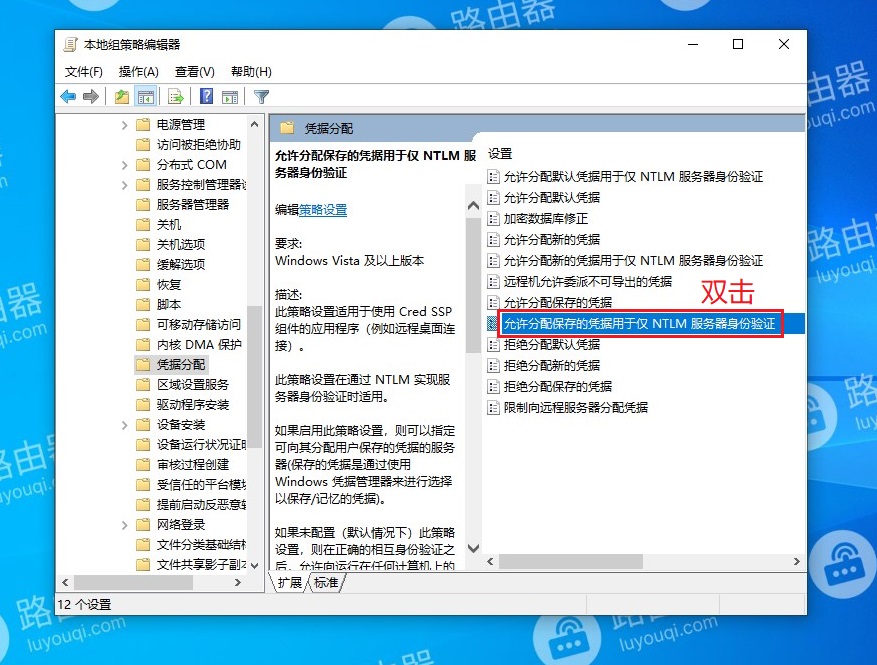
Task: Toggle the show/hide console tree icon
Action: click(146, 97)
